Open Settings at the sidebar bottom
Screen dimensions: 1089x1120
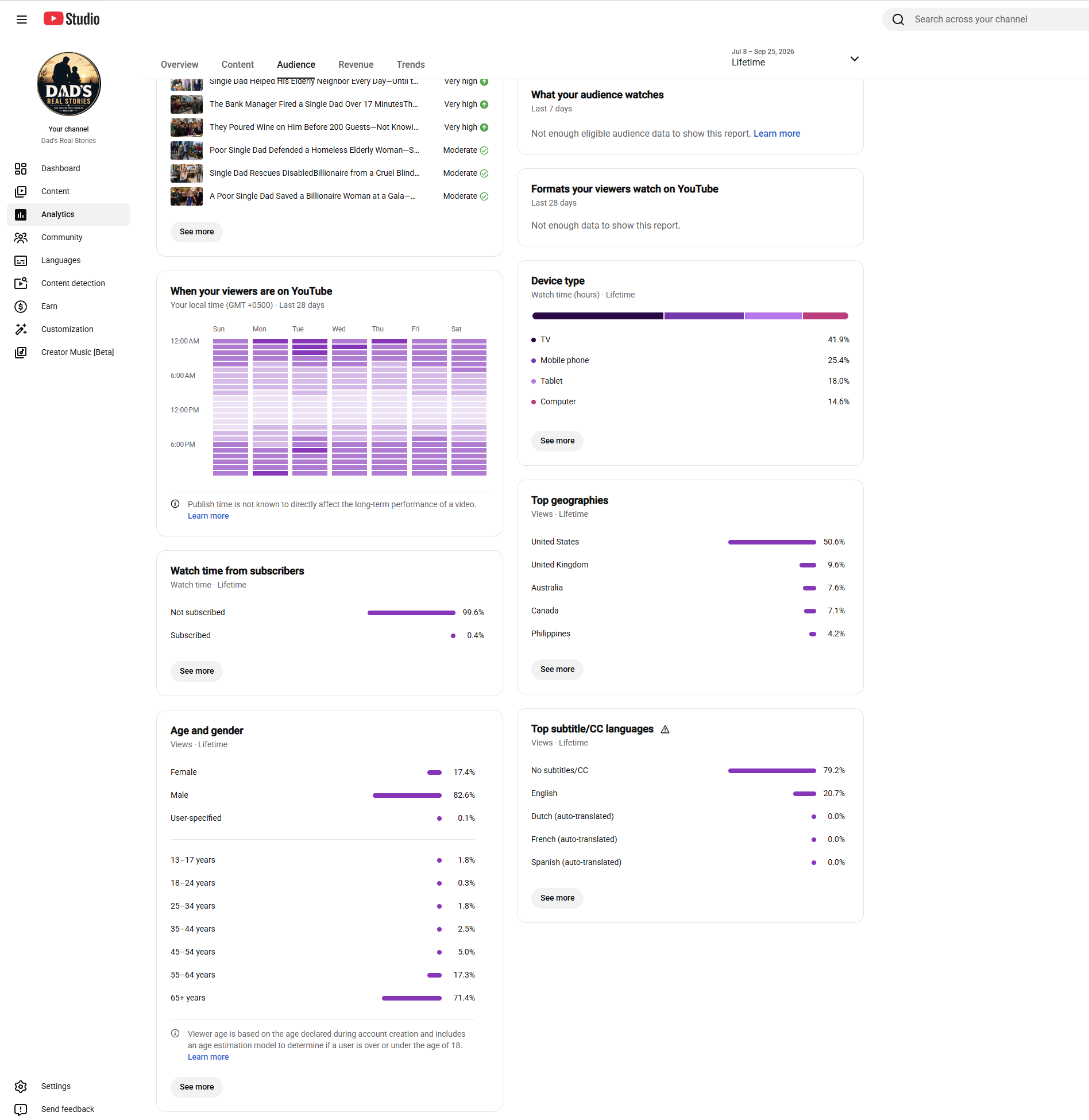69,1086
